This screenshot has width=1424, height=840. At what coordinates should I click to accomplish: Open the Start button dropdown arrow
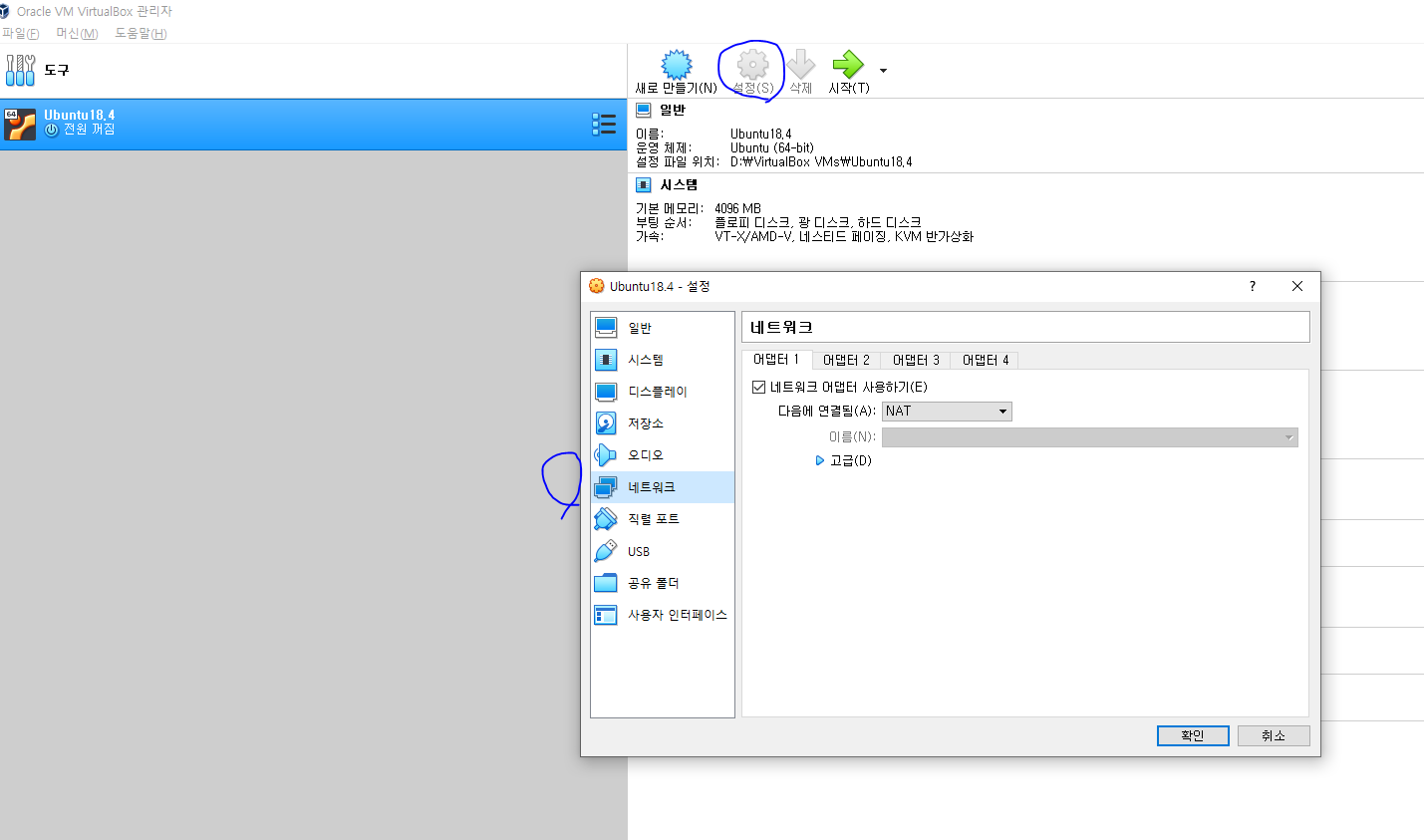click(x=883, y=71)
